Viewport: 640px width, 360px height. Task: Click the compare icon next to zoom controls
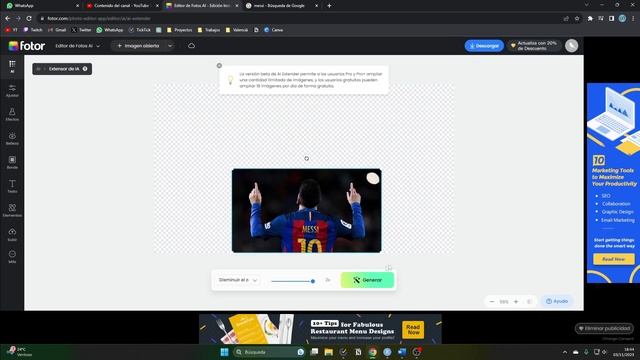529,302
